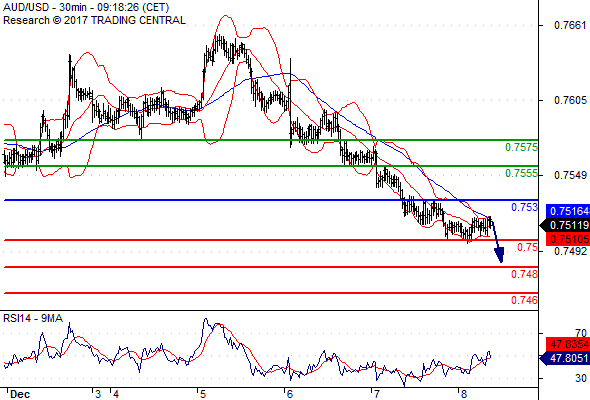Click the Trading Central research copyright text
590x400 pixels.
point(94,20)
